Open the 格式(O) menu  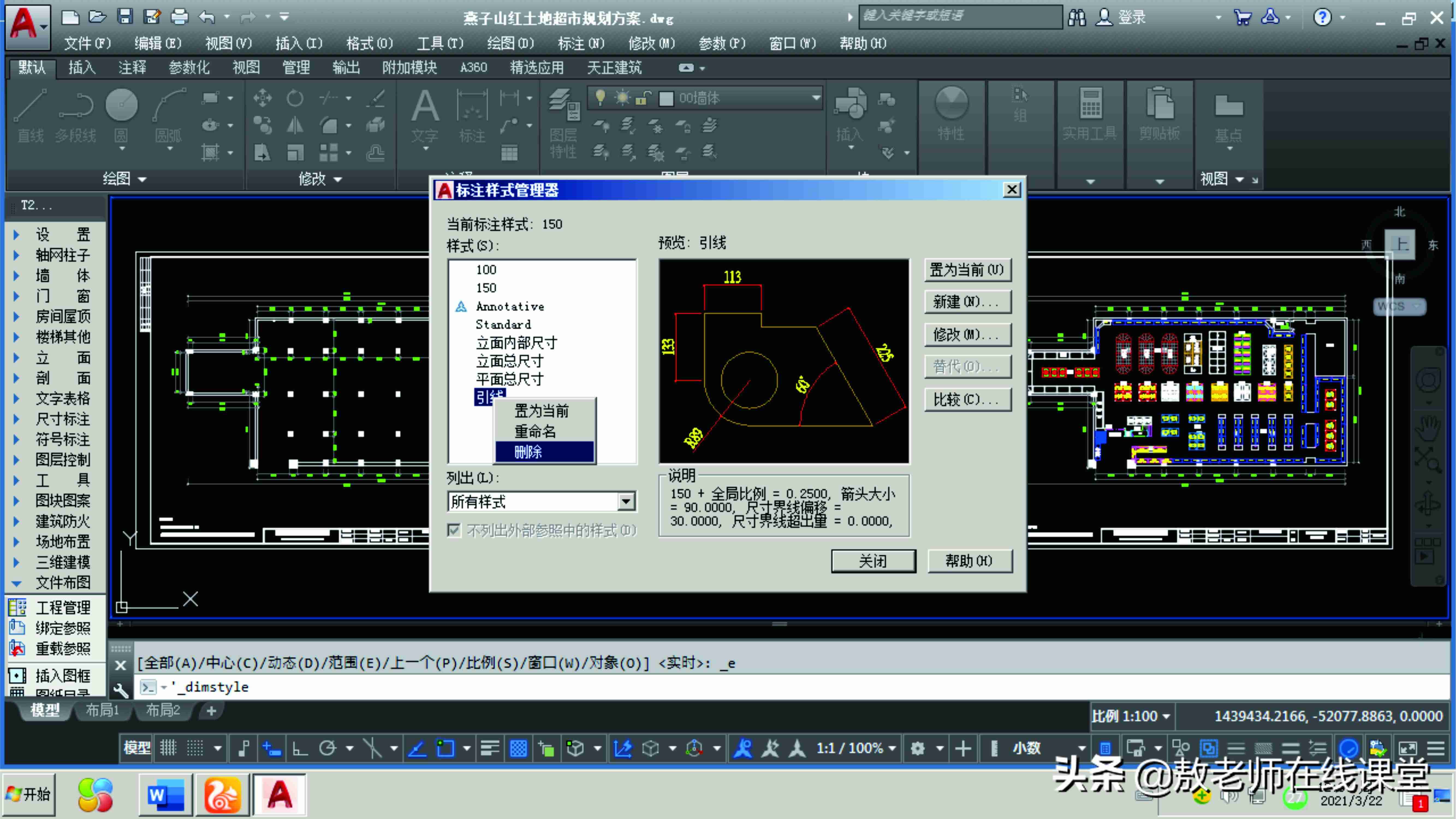[369, 43]
